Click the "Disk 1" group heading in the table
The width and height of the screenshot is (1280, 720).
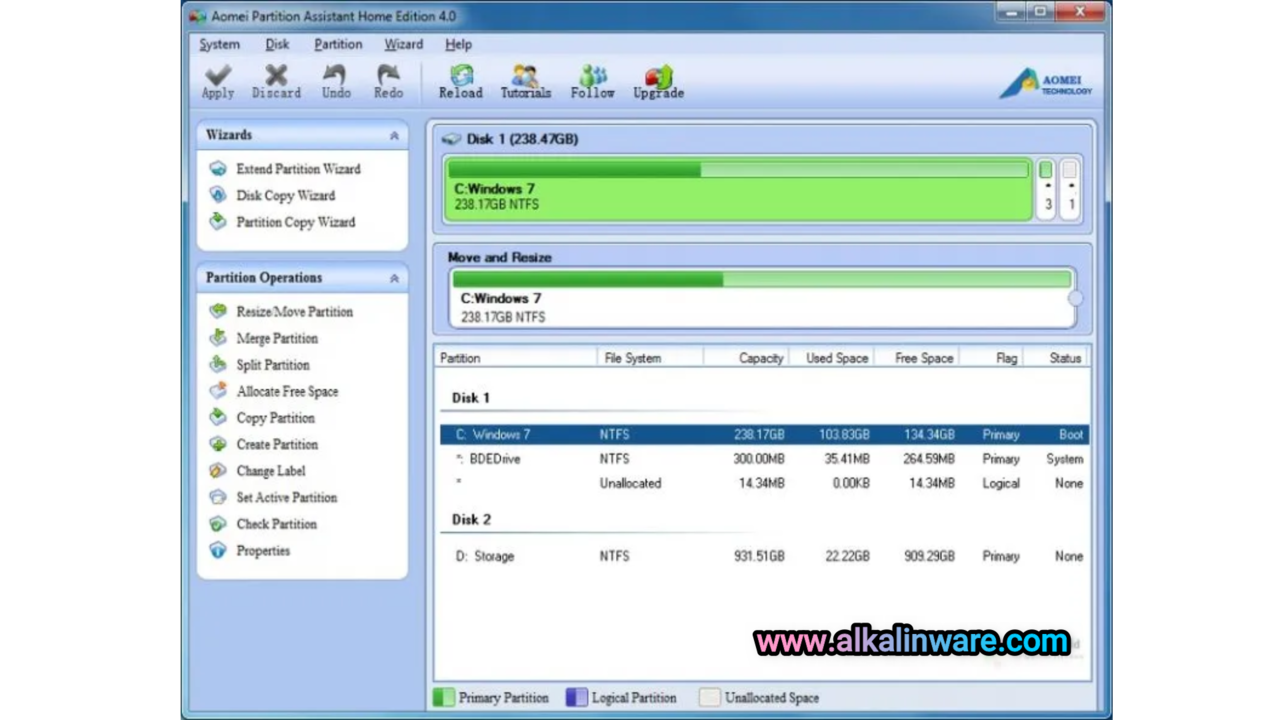click(471, 398)
